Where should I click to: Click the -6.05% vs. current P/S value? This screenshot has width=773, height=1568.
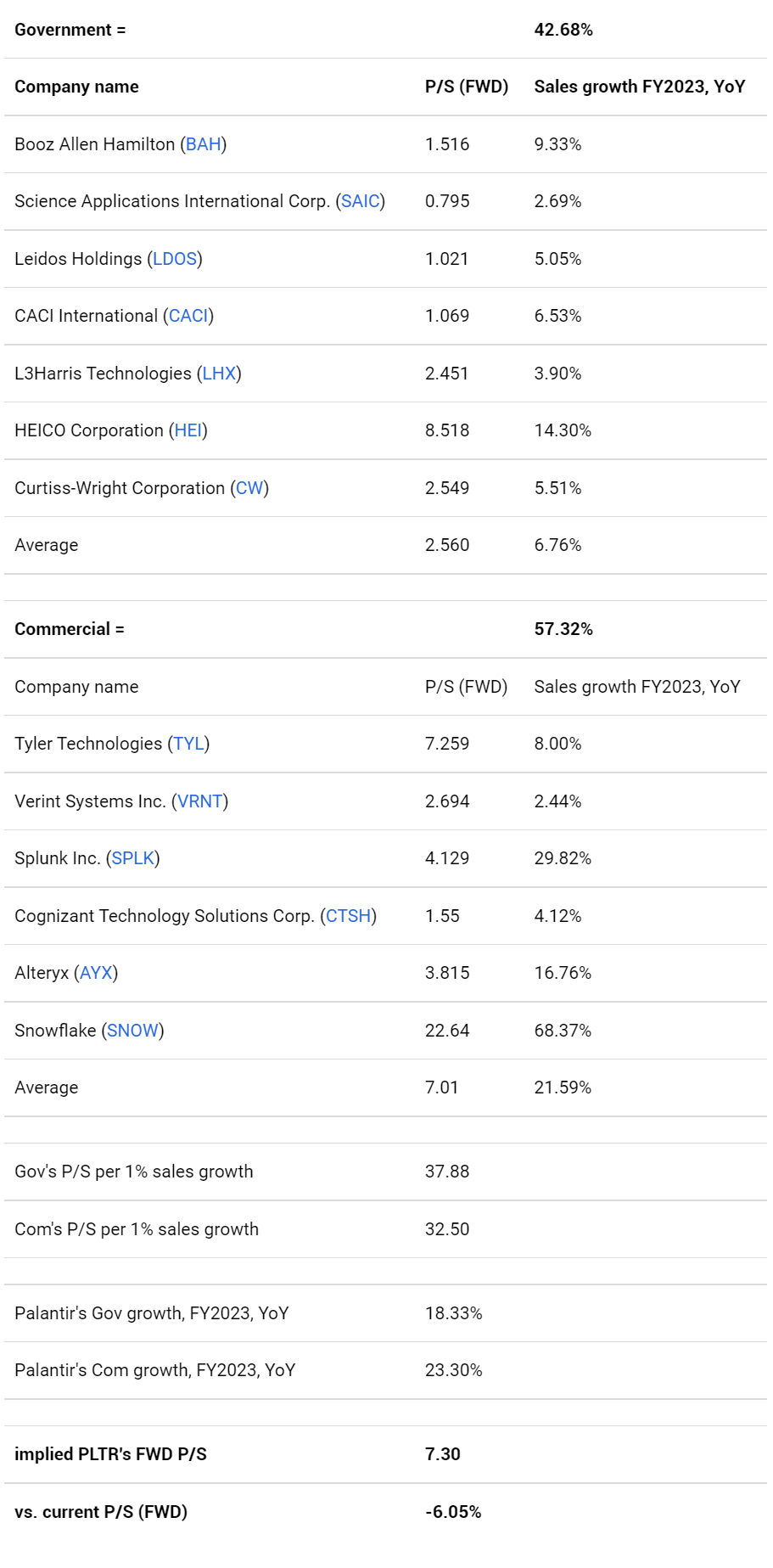[x=453, y=1512]
